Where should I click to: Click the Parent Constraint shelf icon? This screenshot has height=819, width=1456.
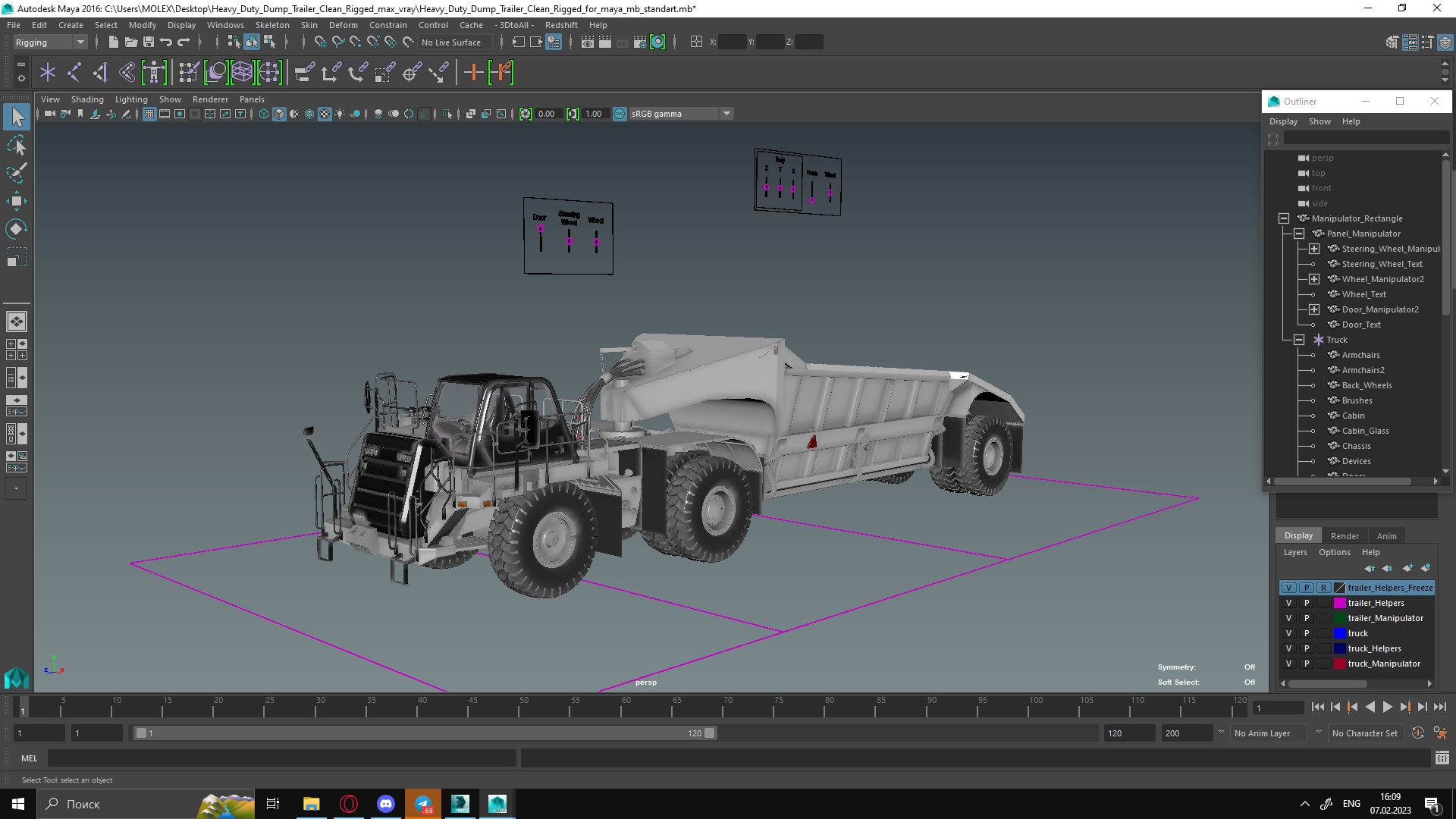(x=303, y=73)
